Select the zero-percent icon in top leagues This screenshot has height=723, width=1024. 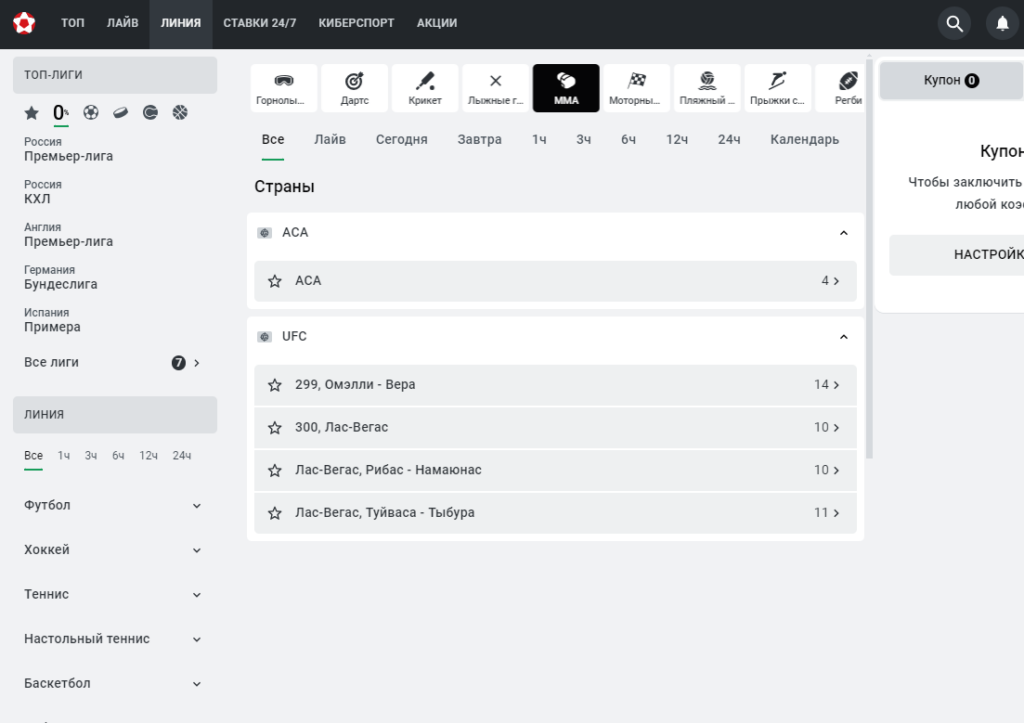(x=61, y=113)
